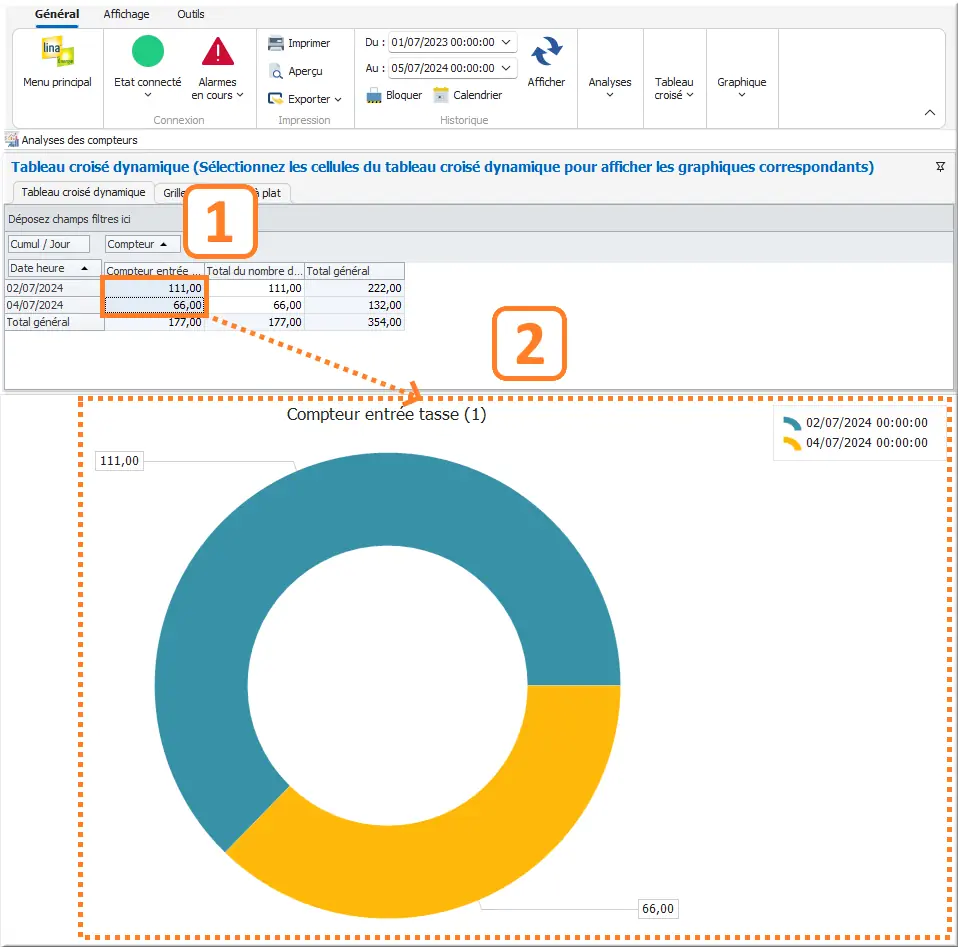Select the Outils ribbon tab
The height and width of the screenshot is (947, 958).
[x=191, y=14]
